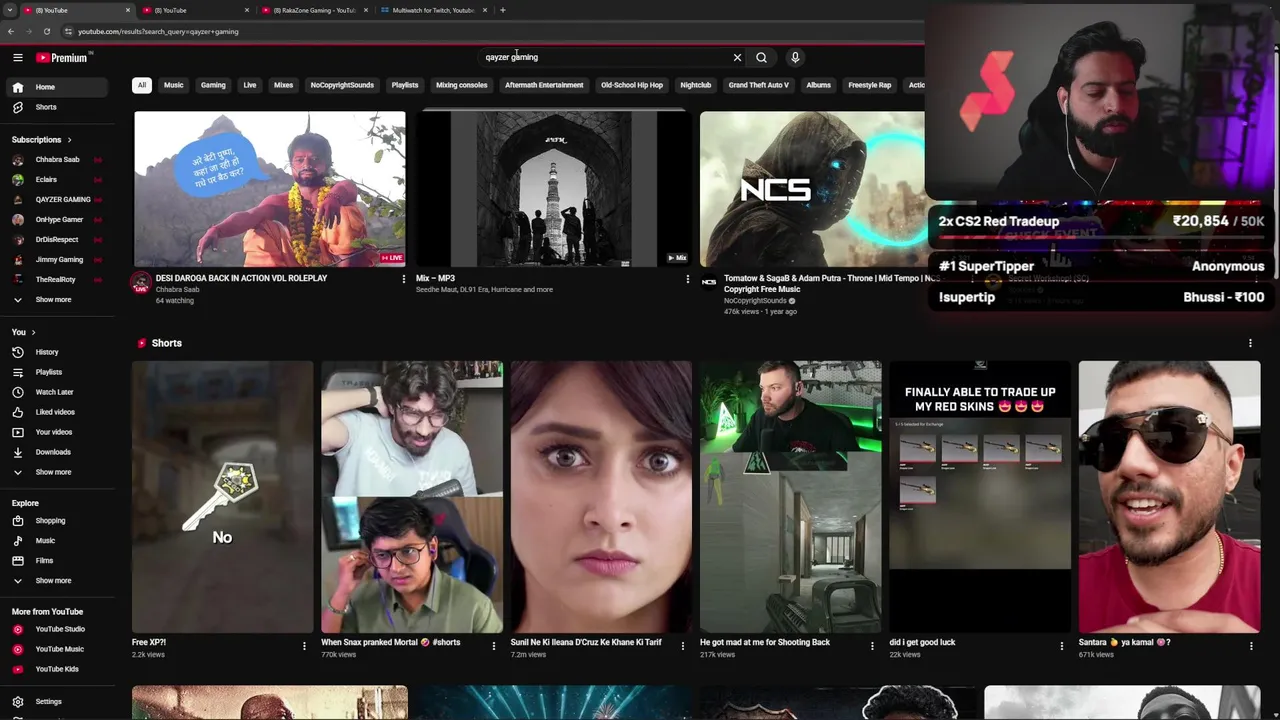Click the magnifier search button

tap(762, 58)
